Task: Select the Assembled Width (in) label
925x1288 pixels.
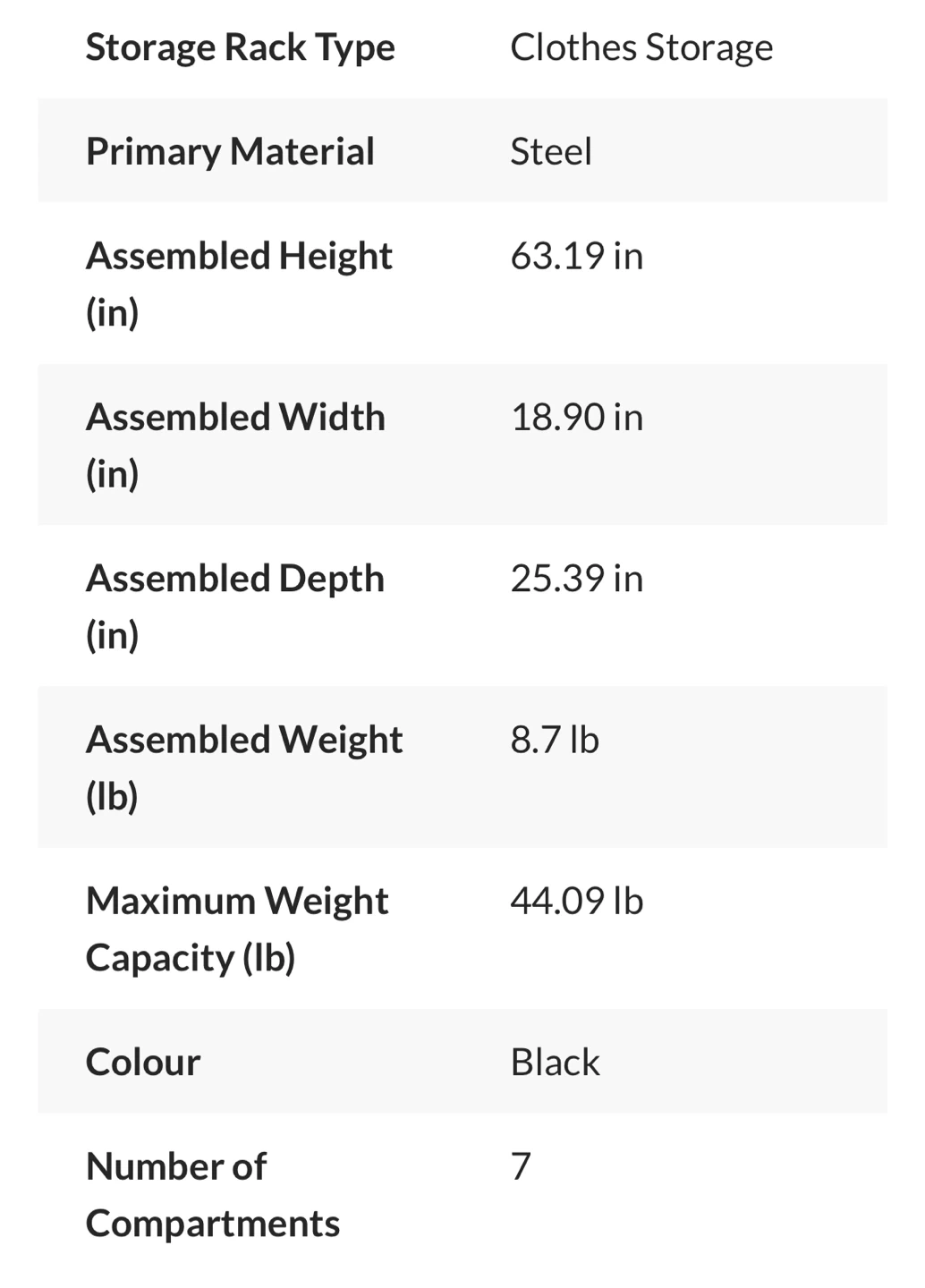Action: coord(235,445)
